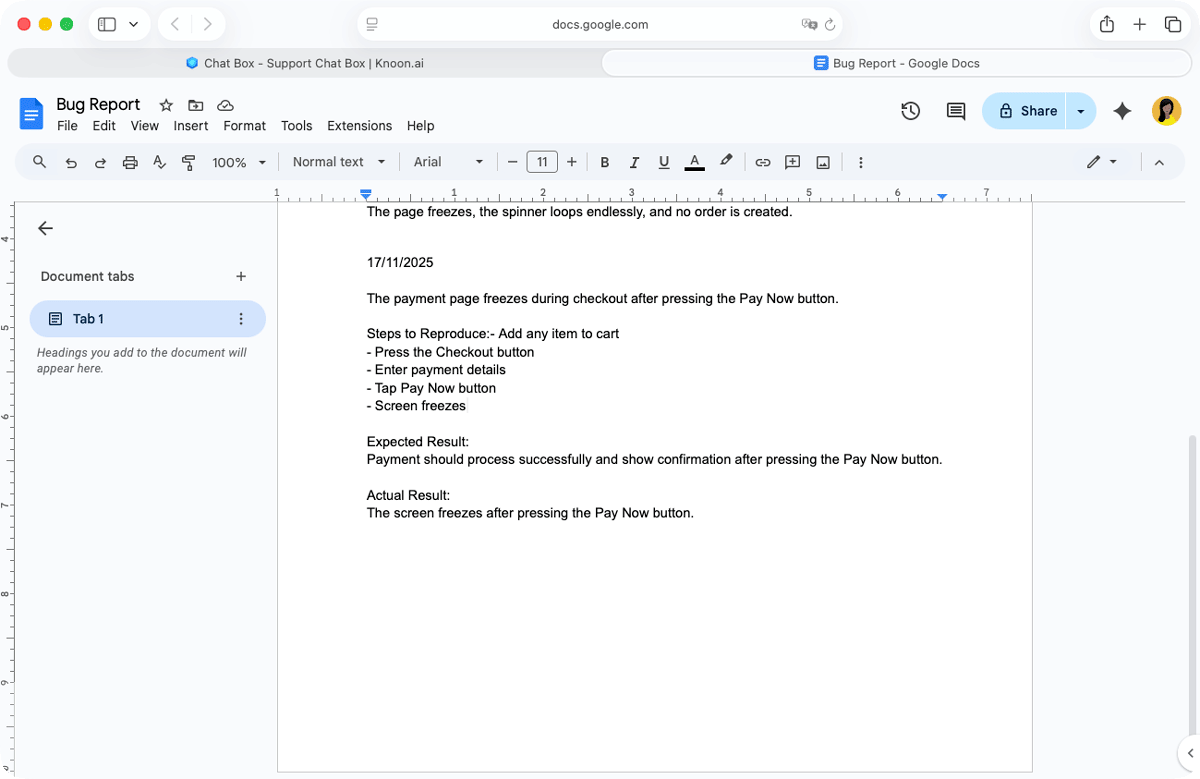This screenshot has height=779, width=1200.
Task: Toggle underline formatting
Action: tap(663, 161)
